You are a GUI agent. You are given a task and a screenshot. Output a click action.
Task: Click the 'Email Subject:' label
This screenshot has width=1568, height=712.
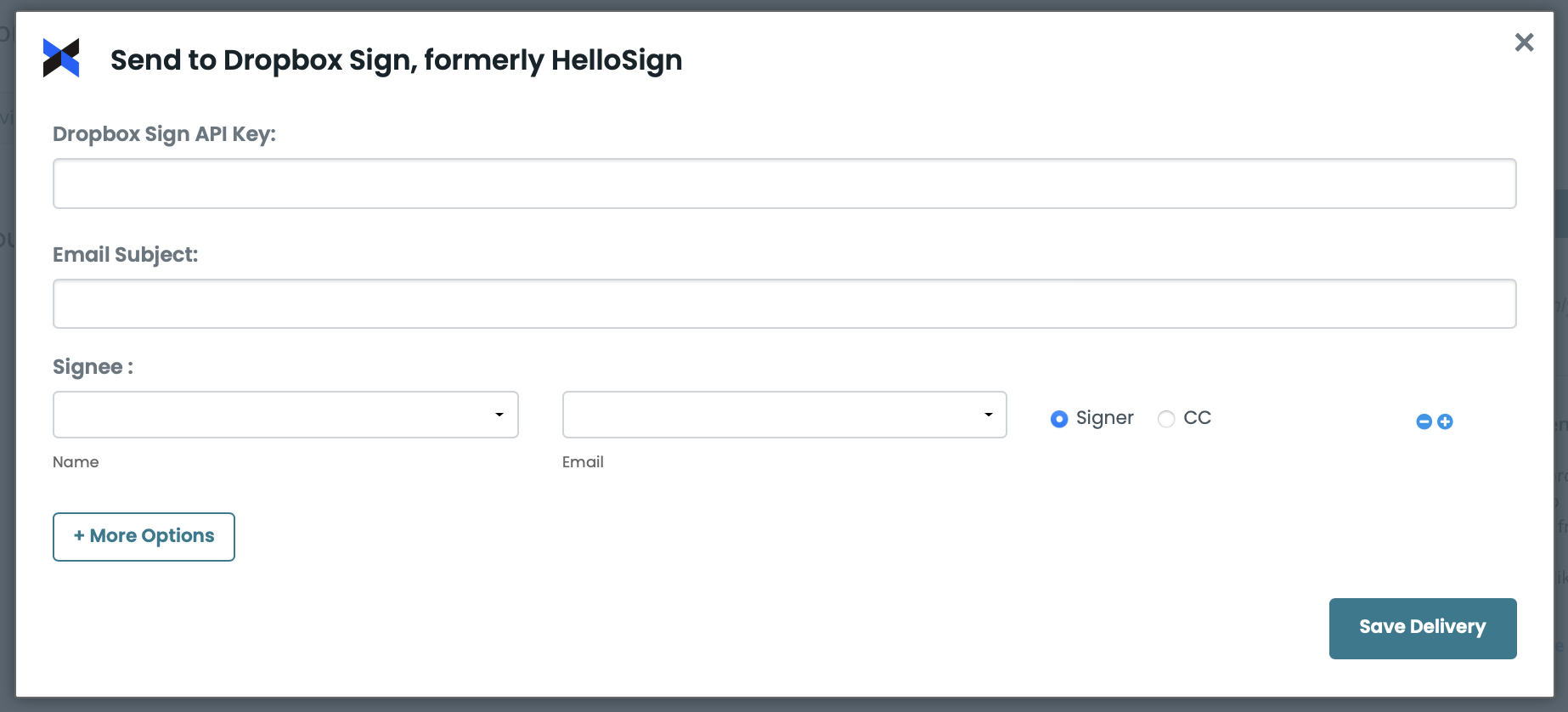pyautogui.click(x=125, y=255)
